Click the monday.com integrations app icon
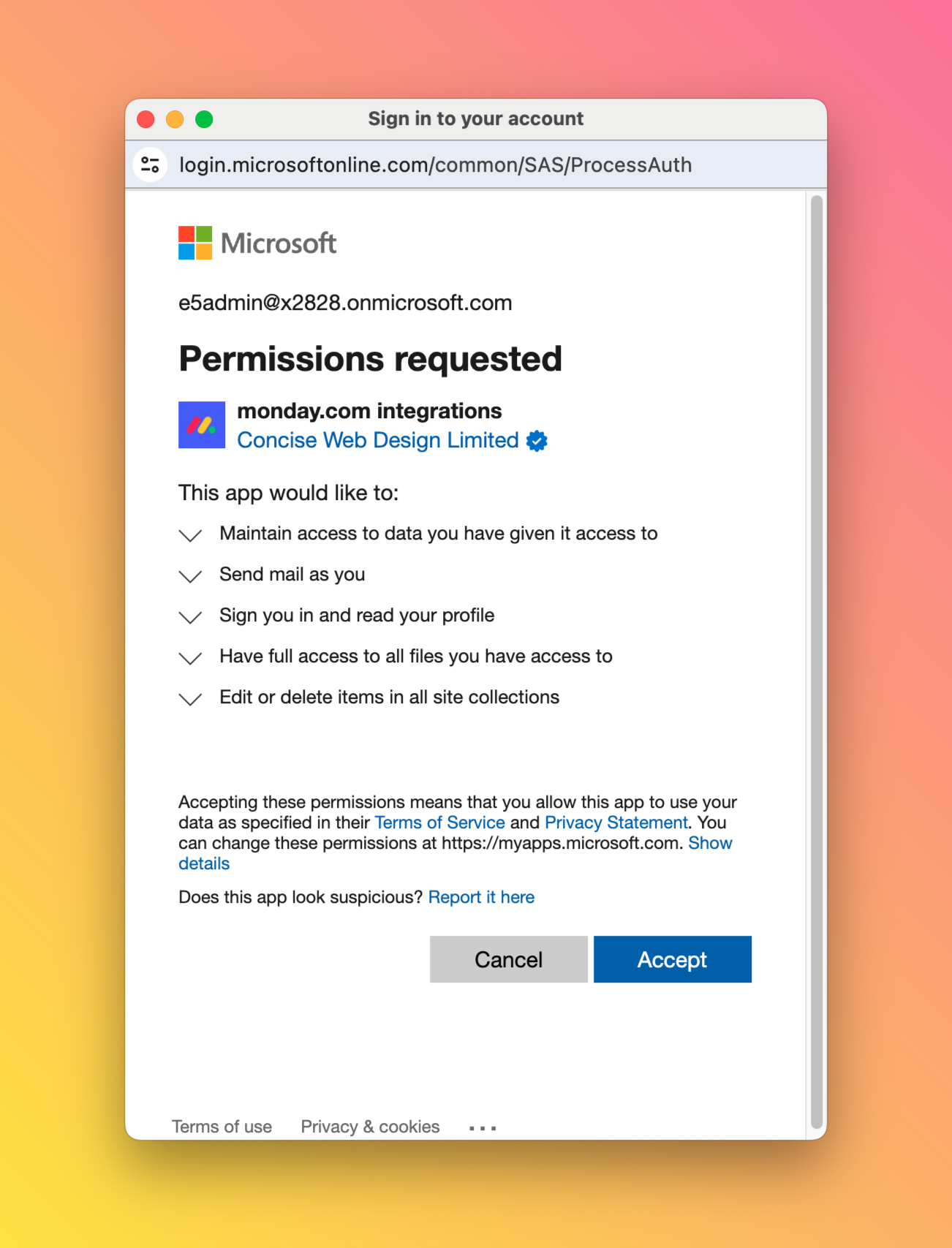 click(202, 425)
